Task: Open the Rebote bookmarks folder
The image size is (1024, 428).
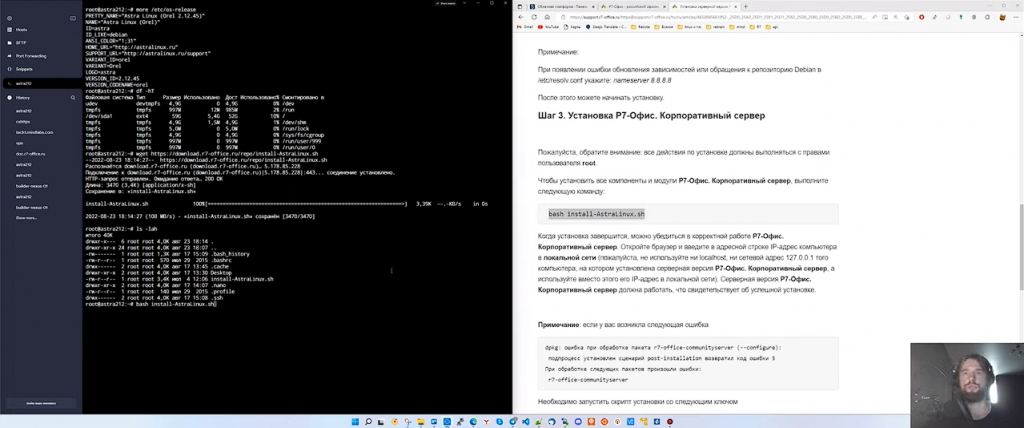Action: coord(640,27)
